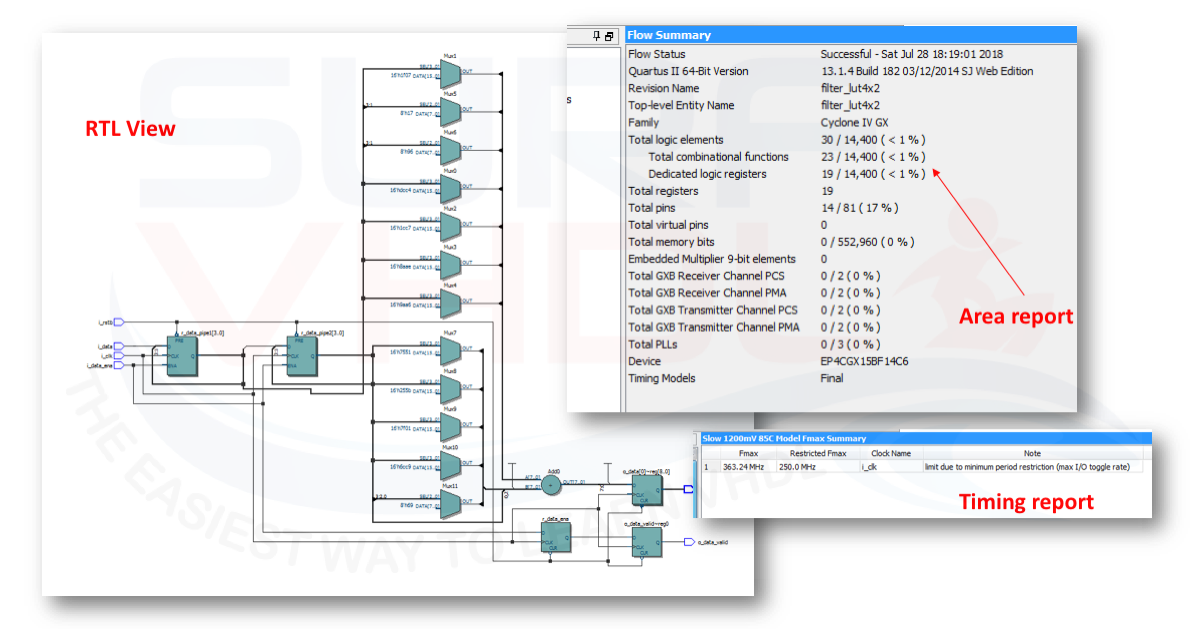The height and width of the screenshot is (629, 1200).
Task: Select the Add0 adder symbol
Action: [550, 484]
